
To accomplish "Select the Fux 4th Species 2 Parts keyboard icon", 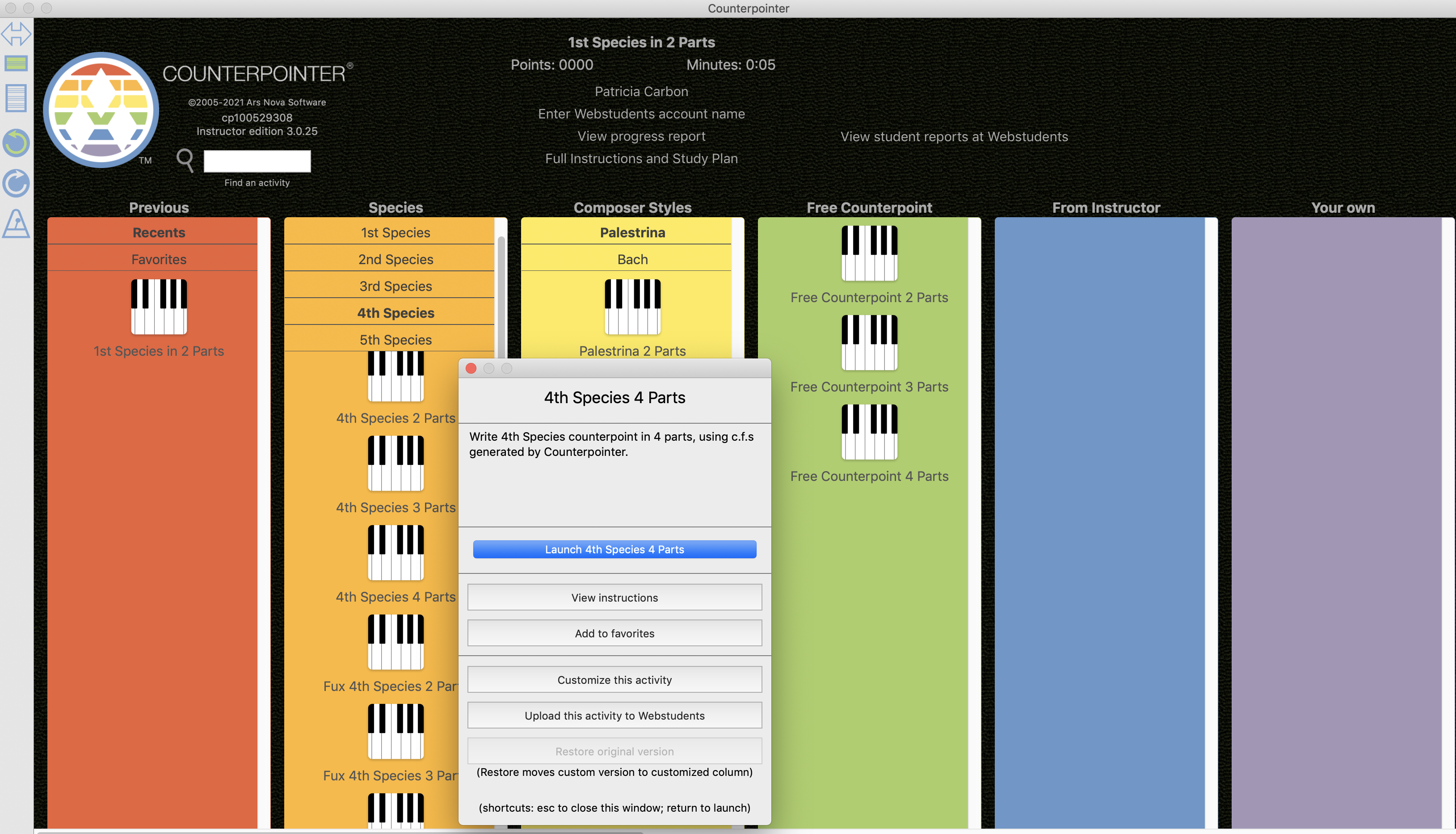I will click(396, 642).
